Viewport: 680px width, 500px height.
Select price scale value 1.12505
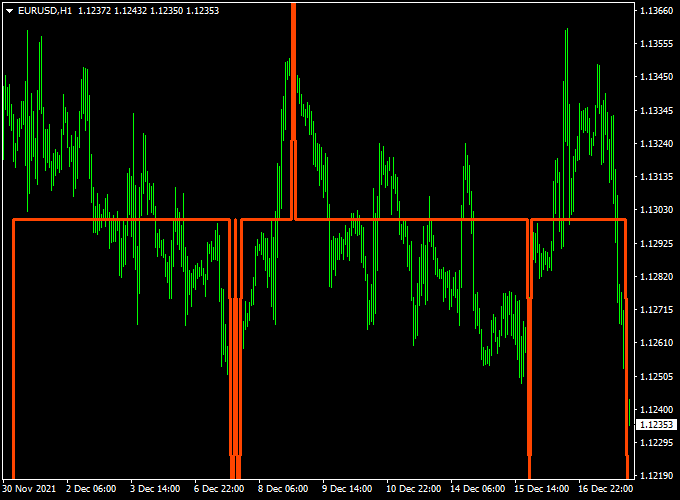tap(656, 376)
